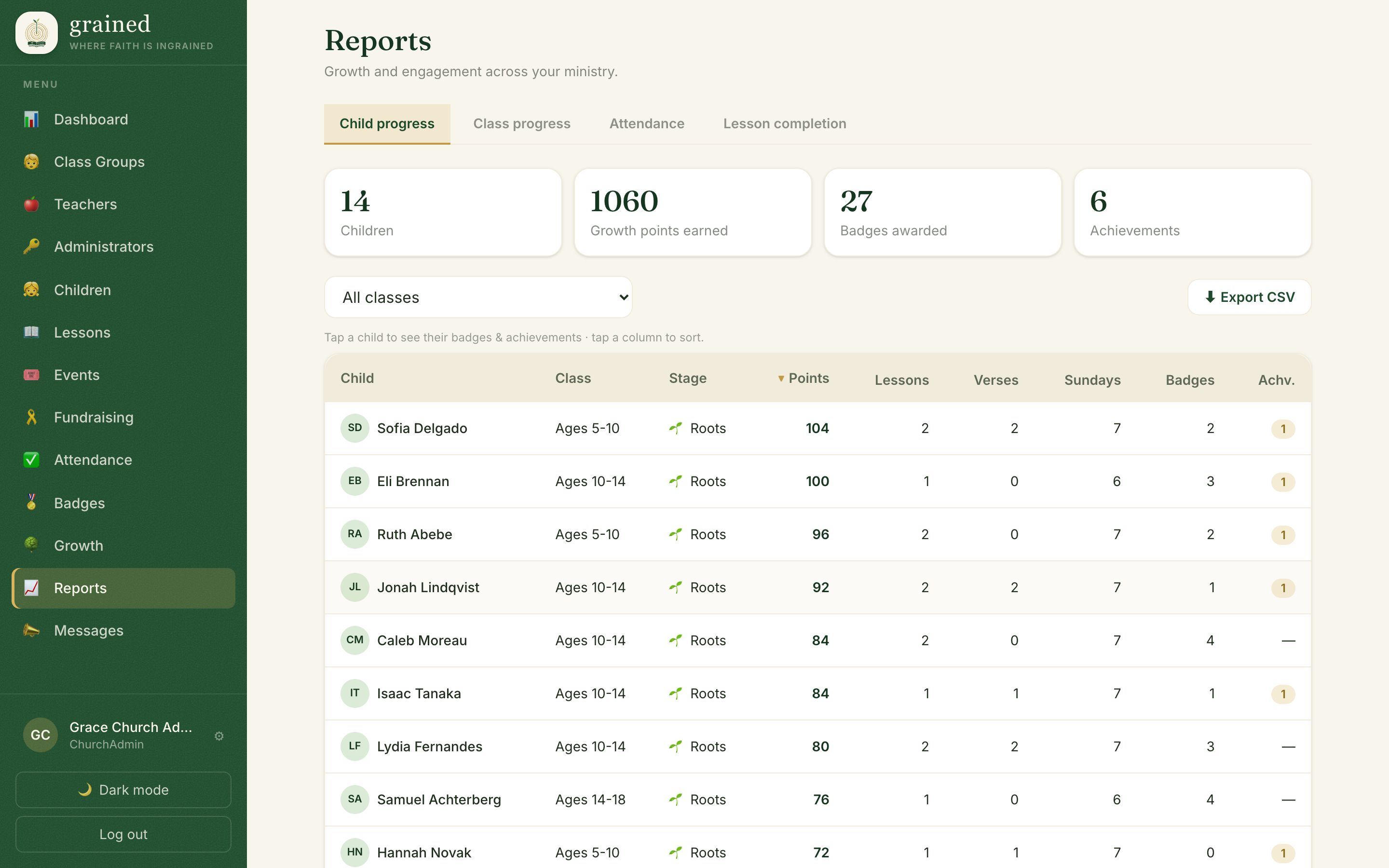
Task: Sort table by Points column
Action: [x=803, y=379]
